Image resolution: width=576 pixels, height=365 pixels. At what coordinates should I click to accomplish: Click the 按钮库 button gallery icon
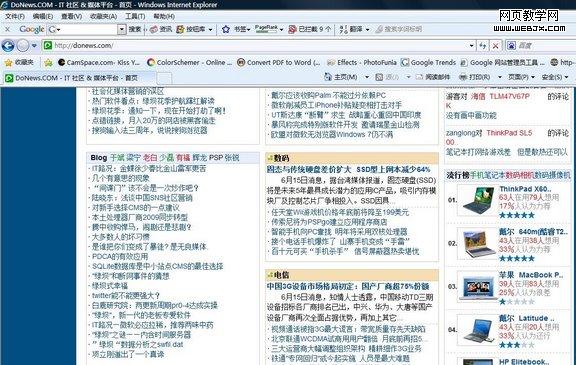[180, 29]
